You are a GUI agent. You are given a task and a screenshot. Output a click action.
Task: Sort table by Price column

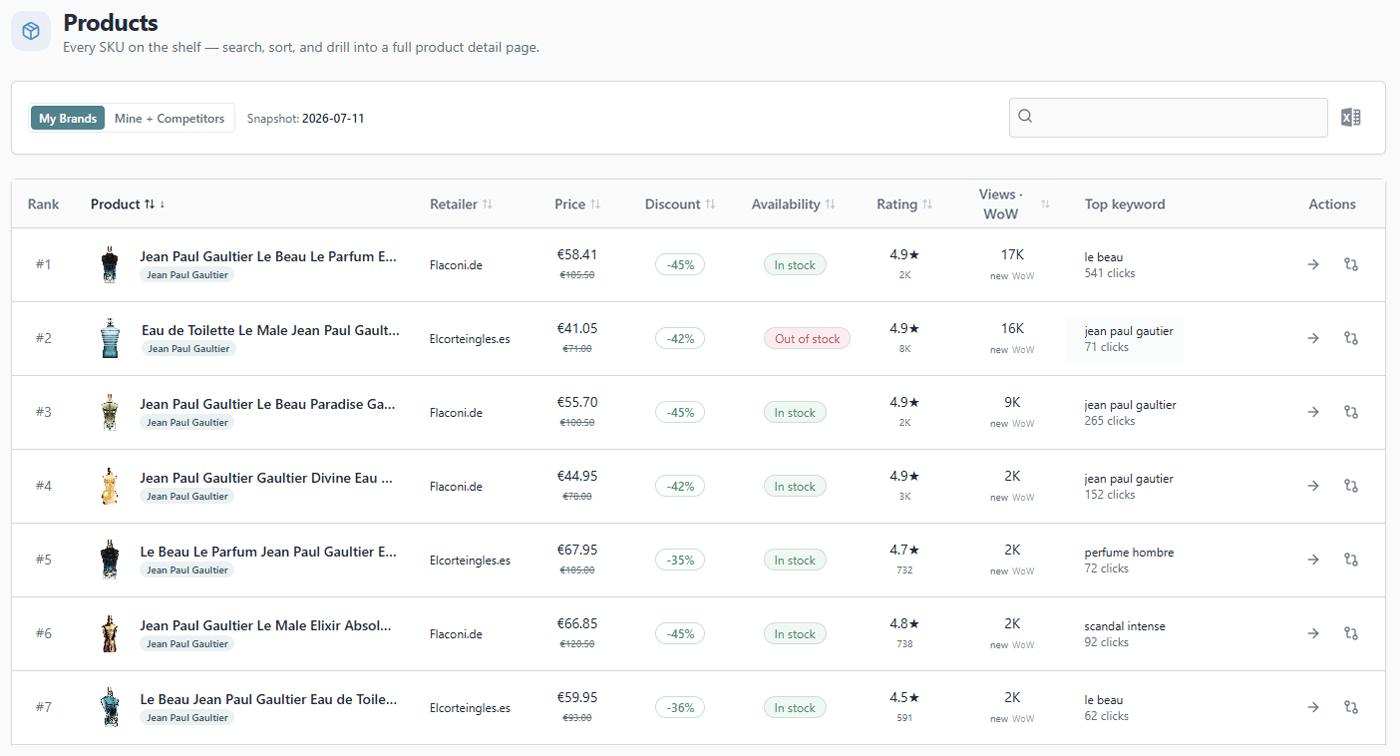(x=578, y=204)
